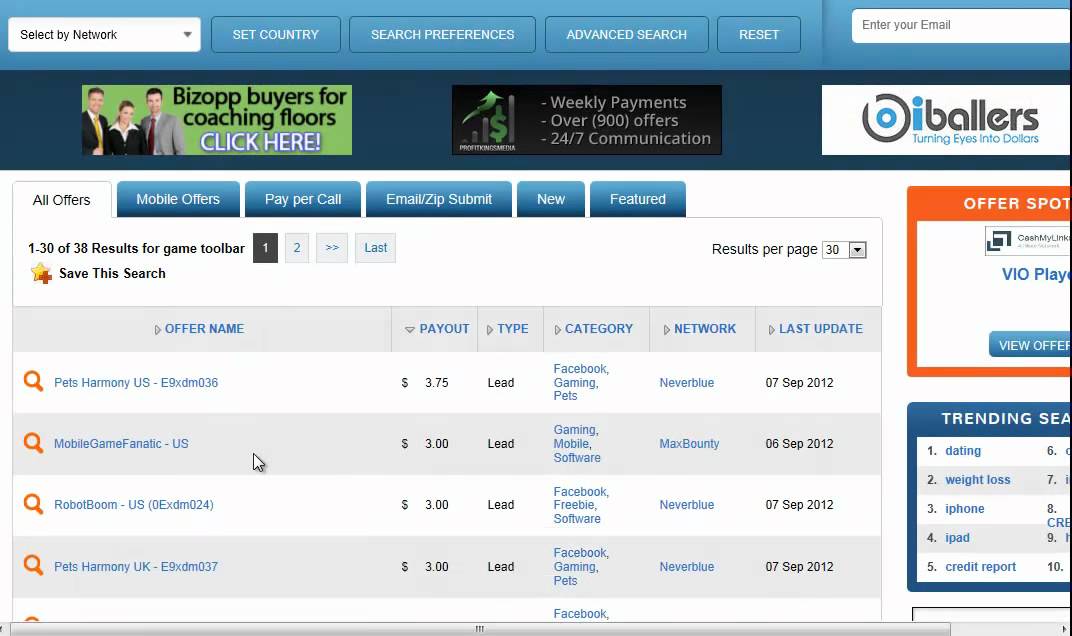
Task: Click the next page >> button
Action: tap(332, 248)
